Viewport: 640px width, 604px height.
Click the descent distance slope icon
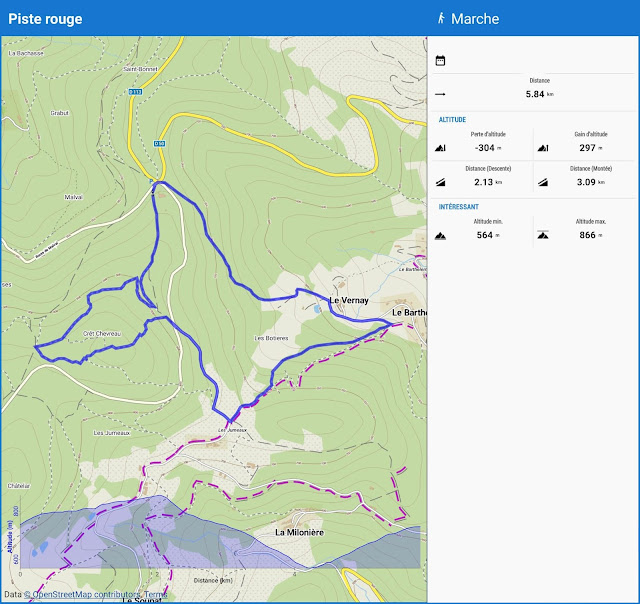440,182
